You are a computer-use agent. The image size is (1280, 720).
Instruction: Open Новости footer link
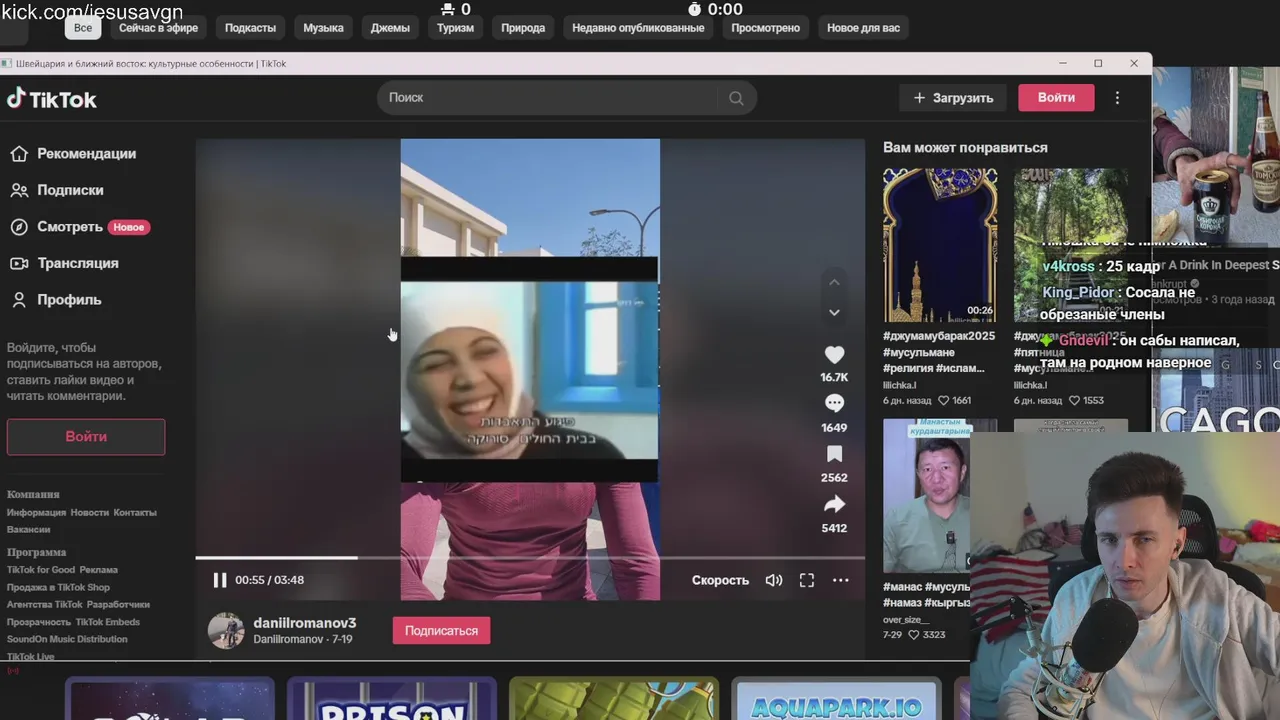[90, 513]
